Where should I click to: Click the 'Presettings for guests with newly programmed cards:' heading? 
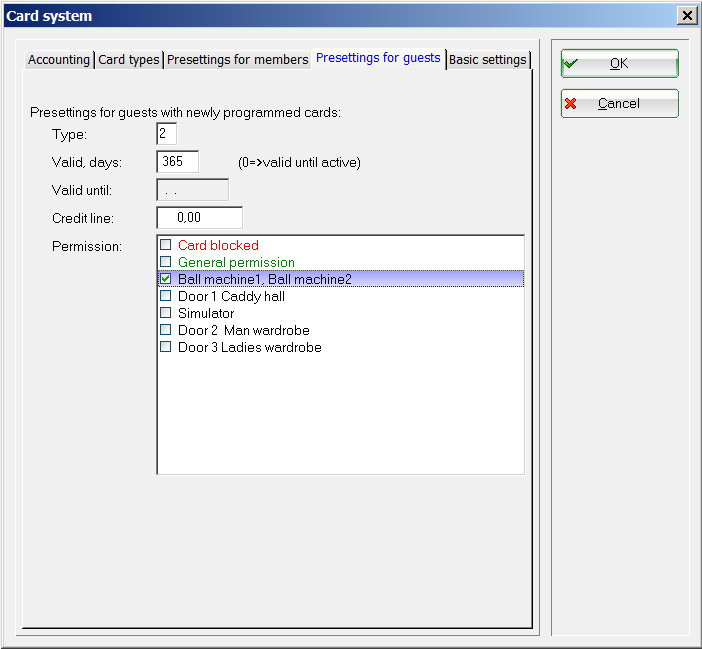coord(185,112)
